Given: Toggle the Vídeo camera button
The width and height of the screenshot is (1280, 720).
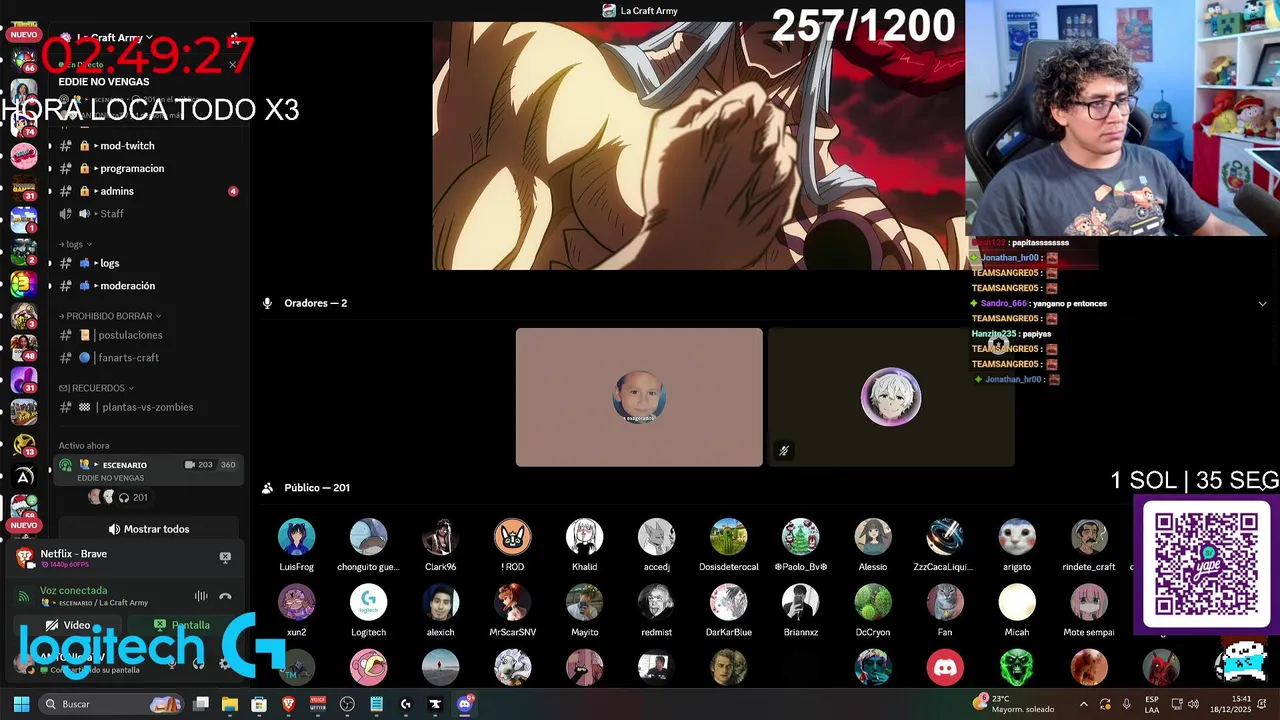Looking at the screenshot, I should point(68,625).
